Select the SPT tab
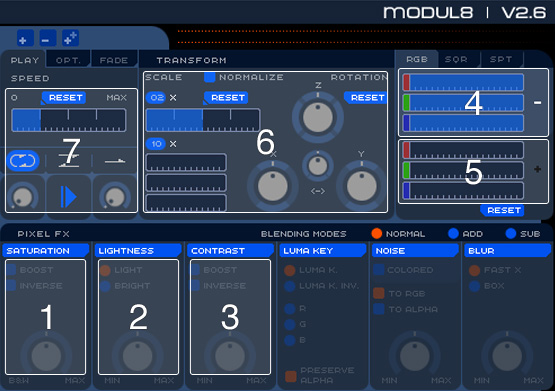Screen dimensions: 555x392 (501, 59)
